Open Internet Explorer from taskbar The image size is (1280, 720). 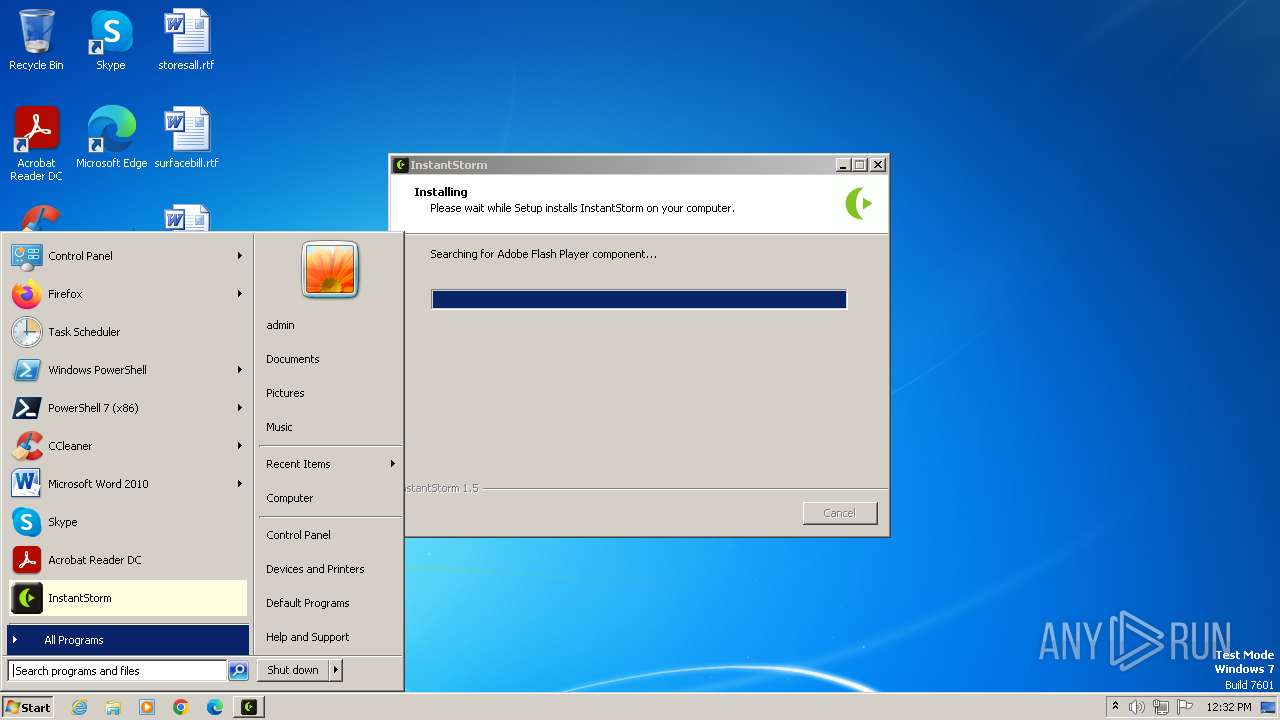point(79,707)
